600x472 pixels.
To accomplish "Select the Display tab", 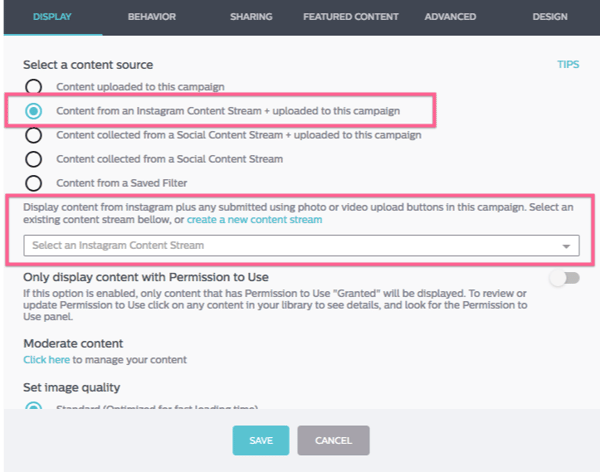I will point(52,17).
